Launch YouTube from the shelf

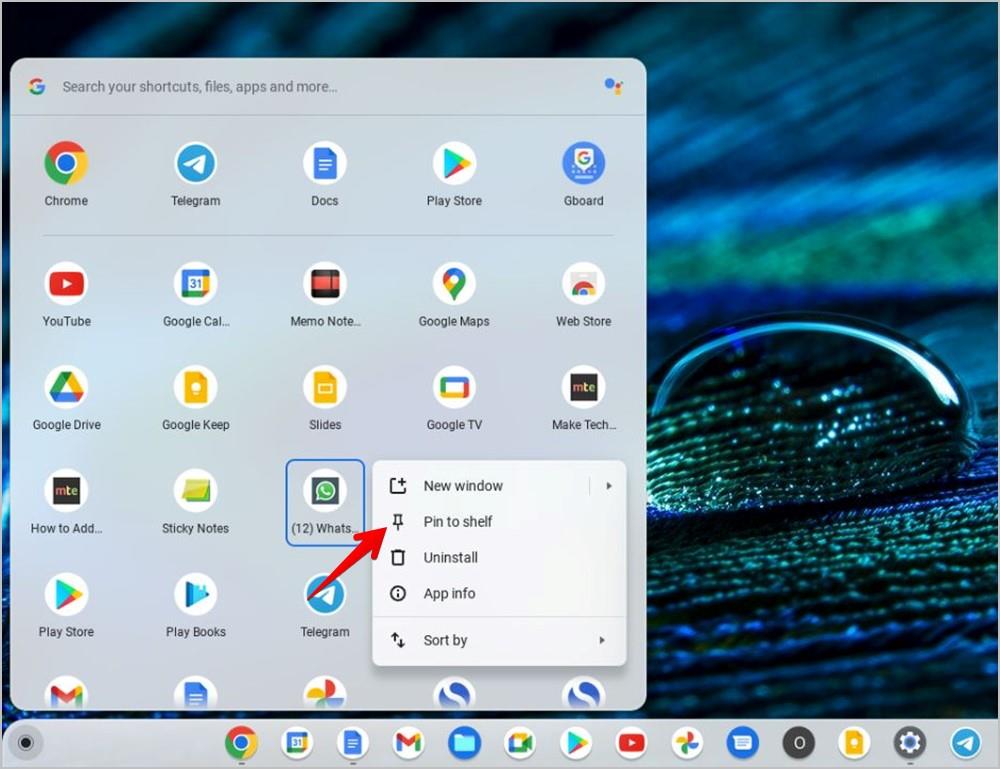click(x=631, y=743)
